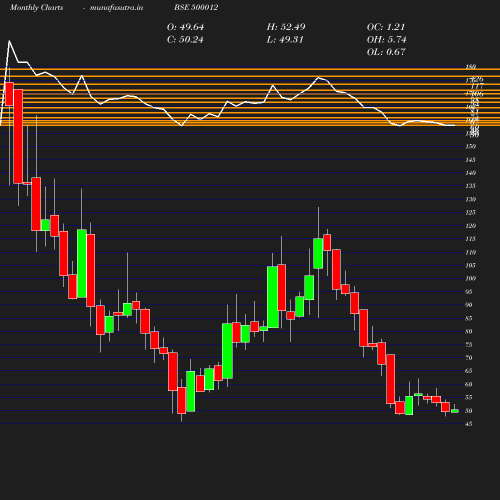Click the 100 price axis label
Viewport: 500px width, 500px height.
coord(471,278)
